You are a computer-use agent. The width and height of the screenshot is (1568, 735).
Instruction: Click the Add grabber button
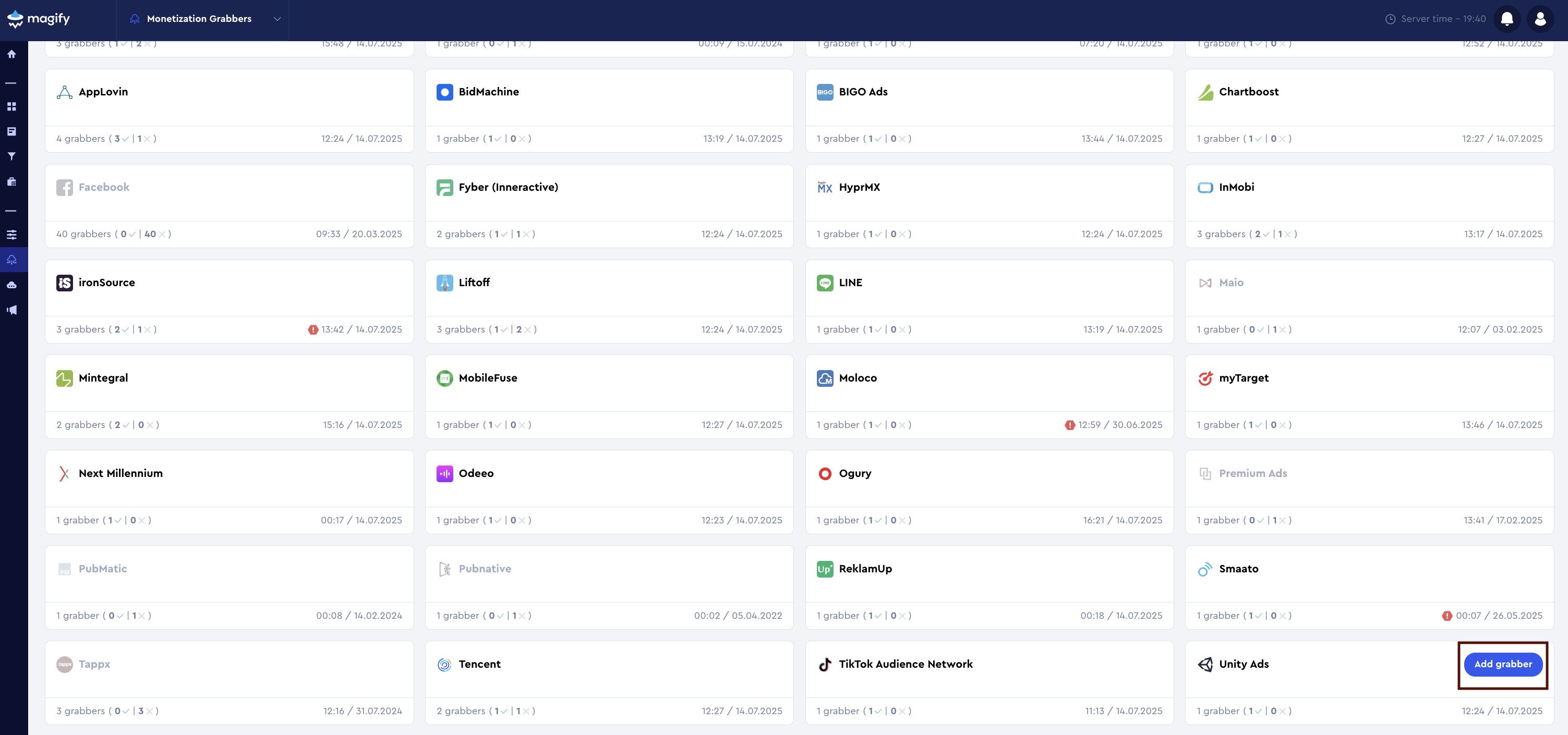pos(1503,664)
